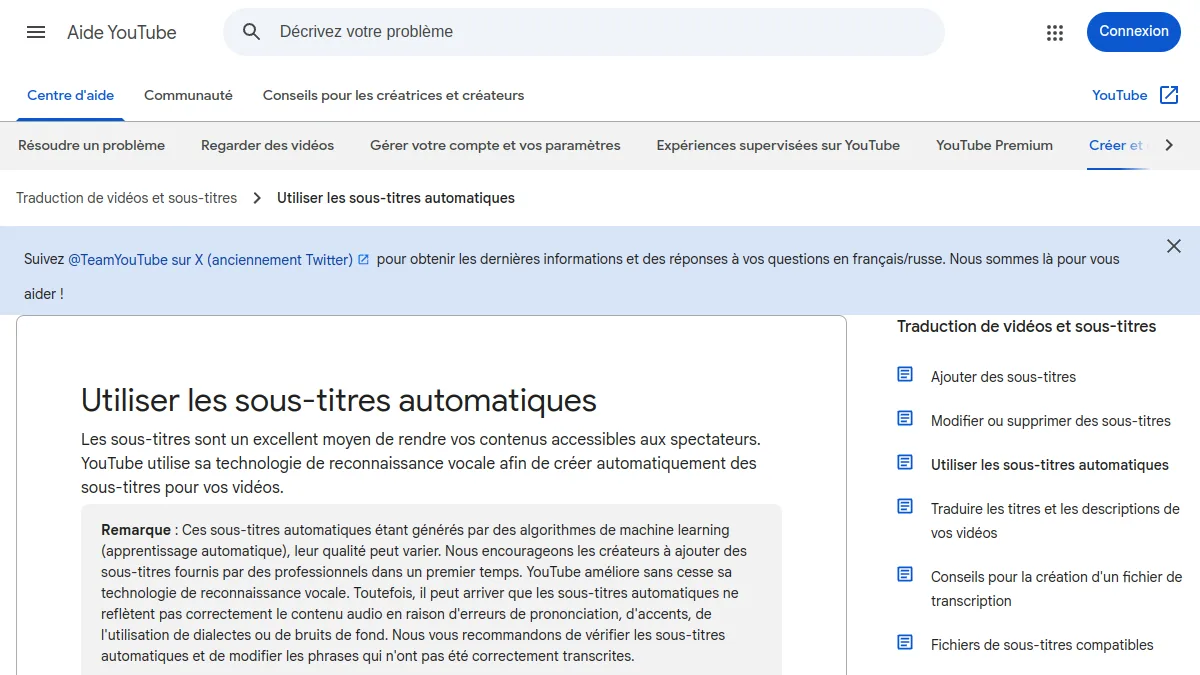
Task: Open the Google apps grid
Action: pyautogui.click(x=1055, y=32)
